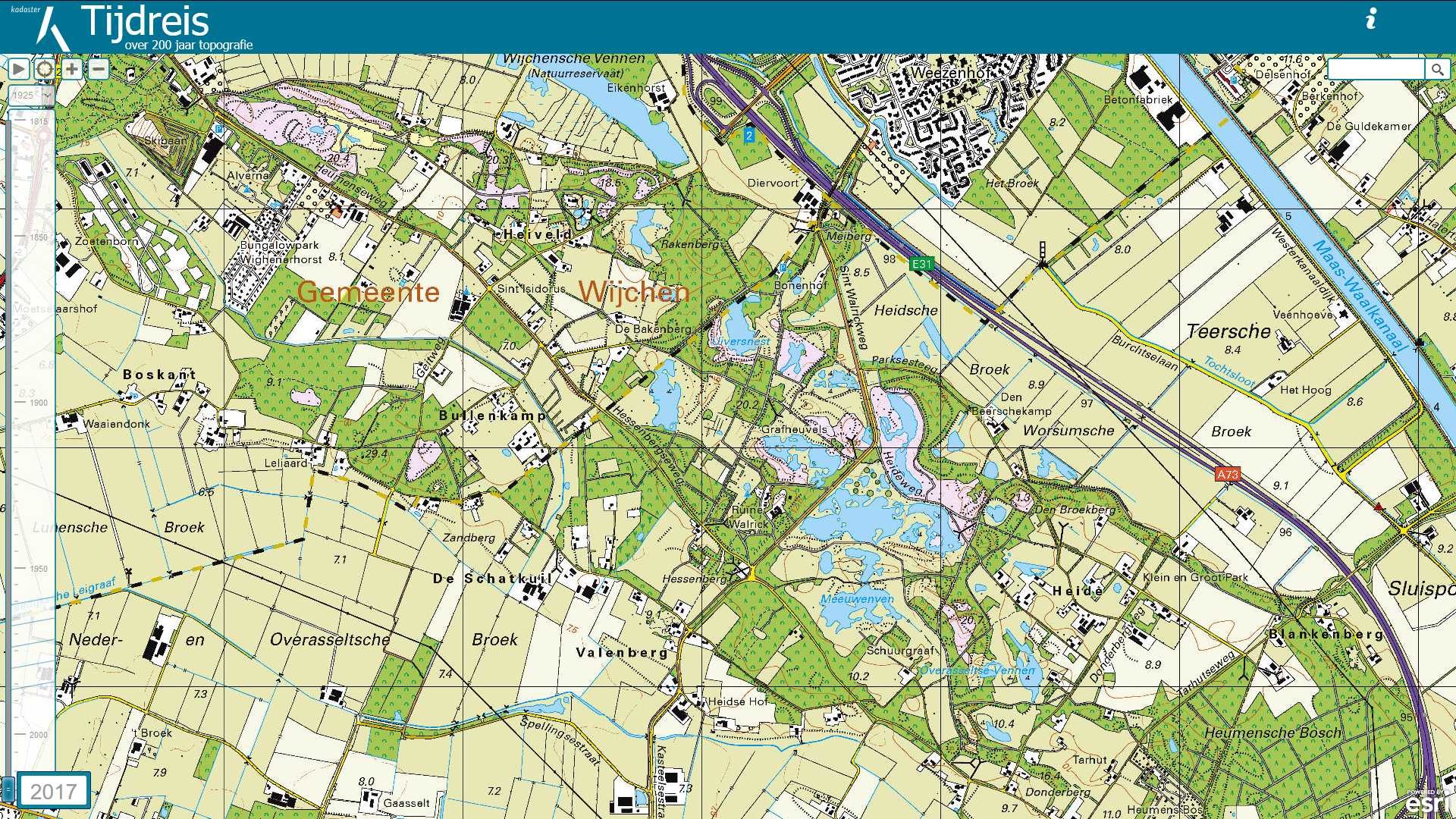
Task: Open the 1925 year dropdown
Action: click(31, 96)
